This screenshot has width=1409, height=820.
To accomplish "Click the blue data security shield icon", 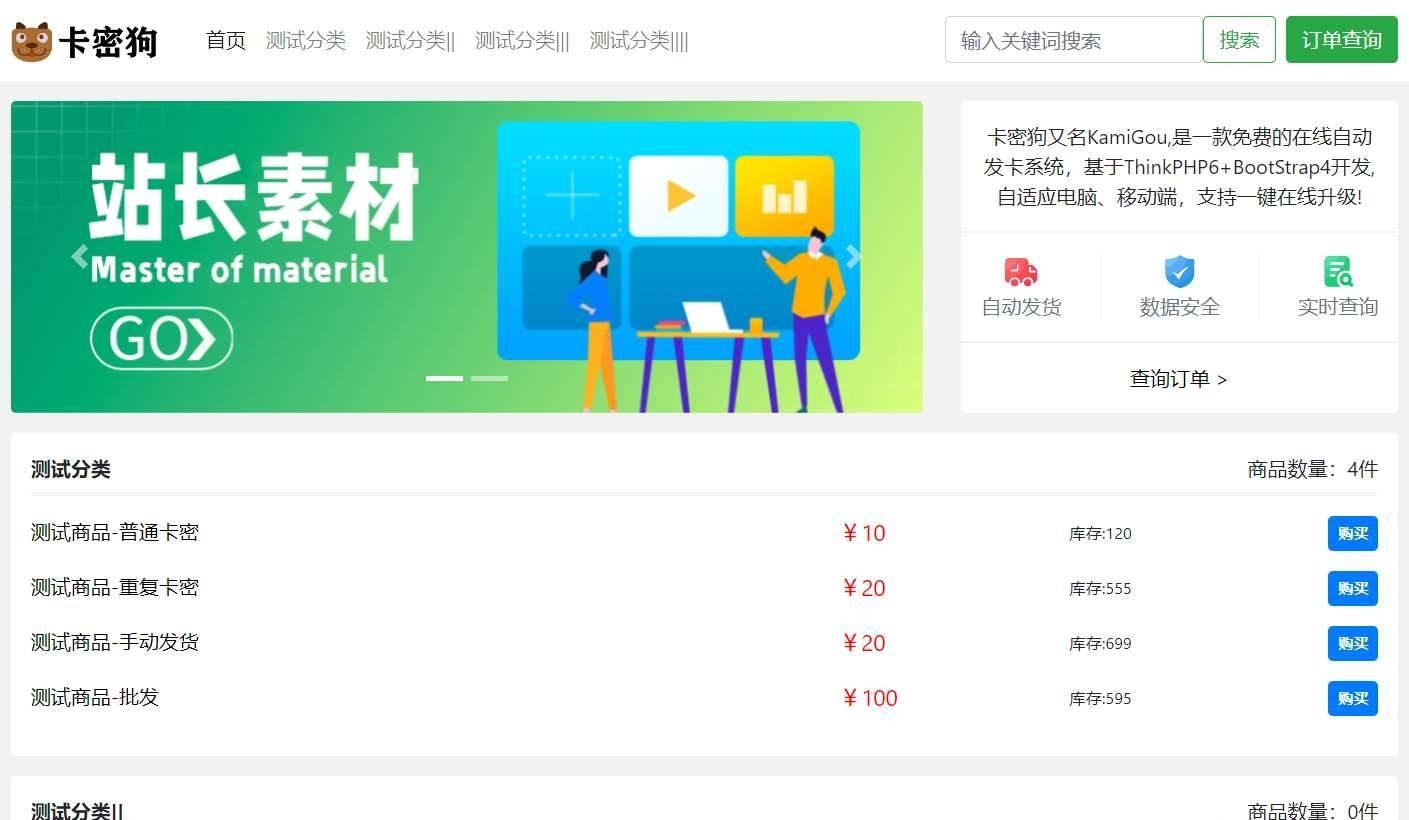I will [x=1180, y=272].
